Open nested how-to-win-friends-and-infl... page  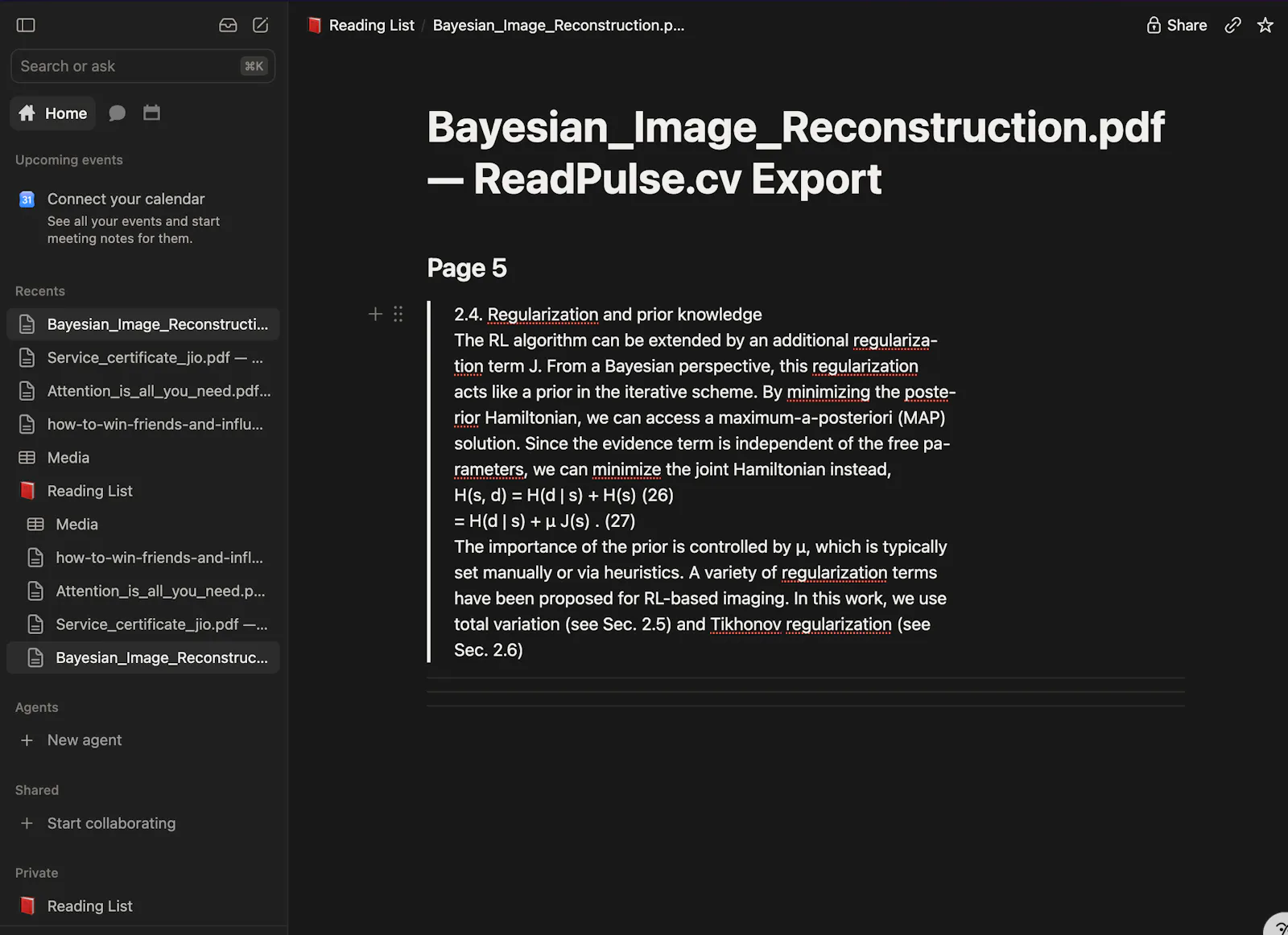[143, 558]
